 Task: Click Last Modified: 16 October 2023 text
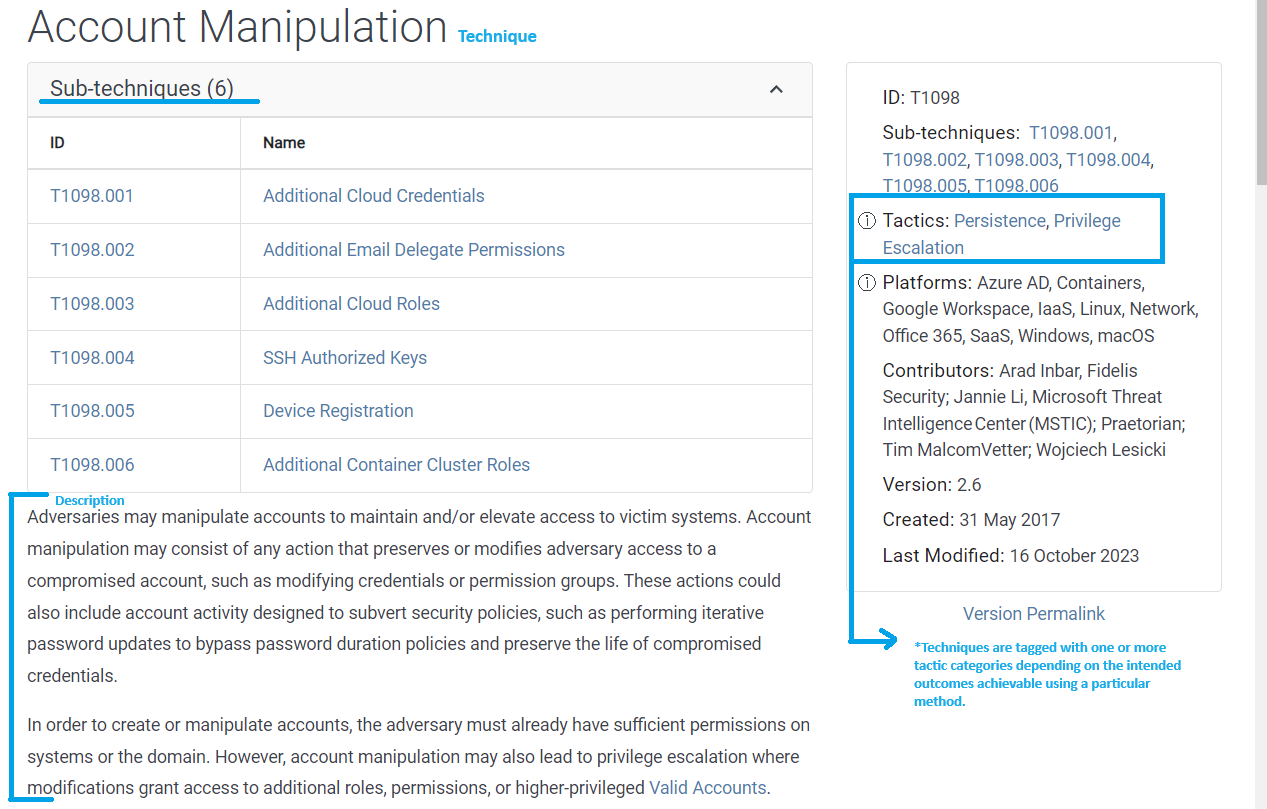1010,556
